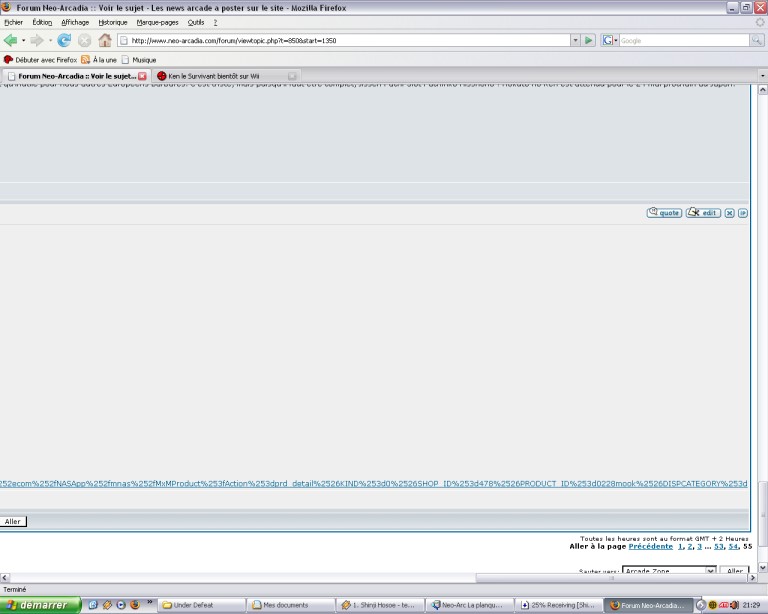Open the Marque-pages menu

156,22
